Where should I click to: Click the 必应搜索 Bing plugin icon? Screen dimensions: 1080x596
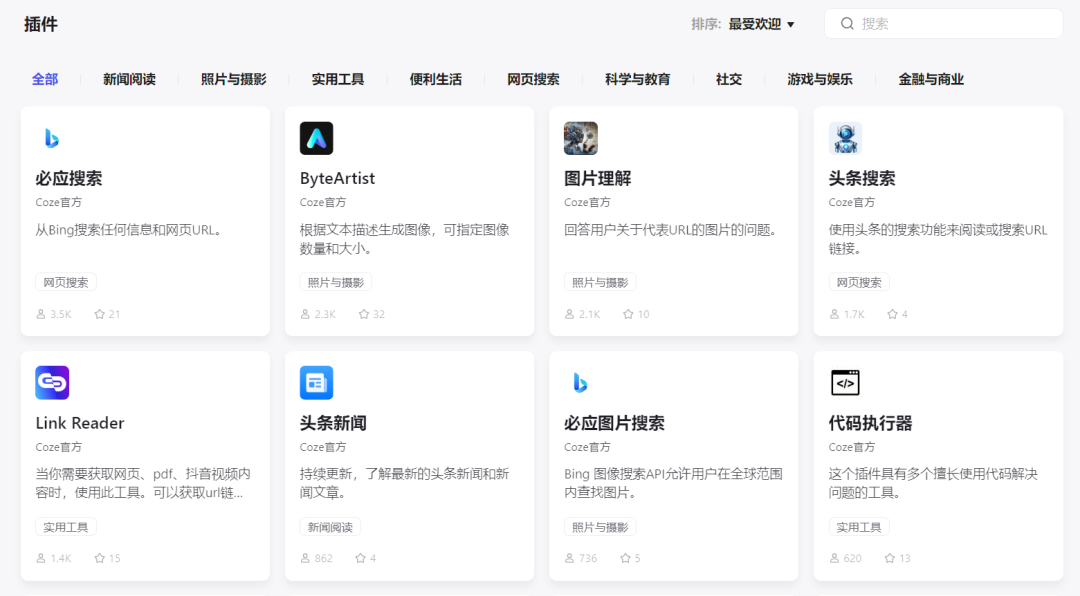52,137
